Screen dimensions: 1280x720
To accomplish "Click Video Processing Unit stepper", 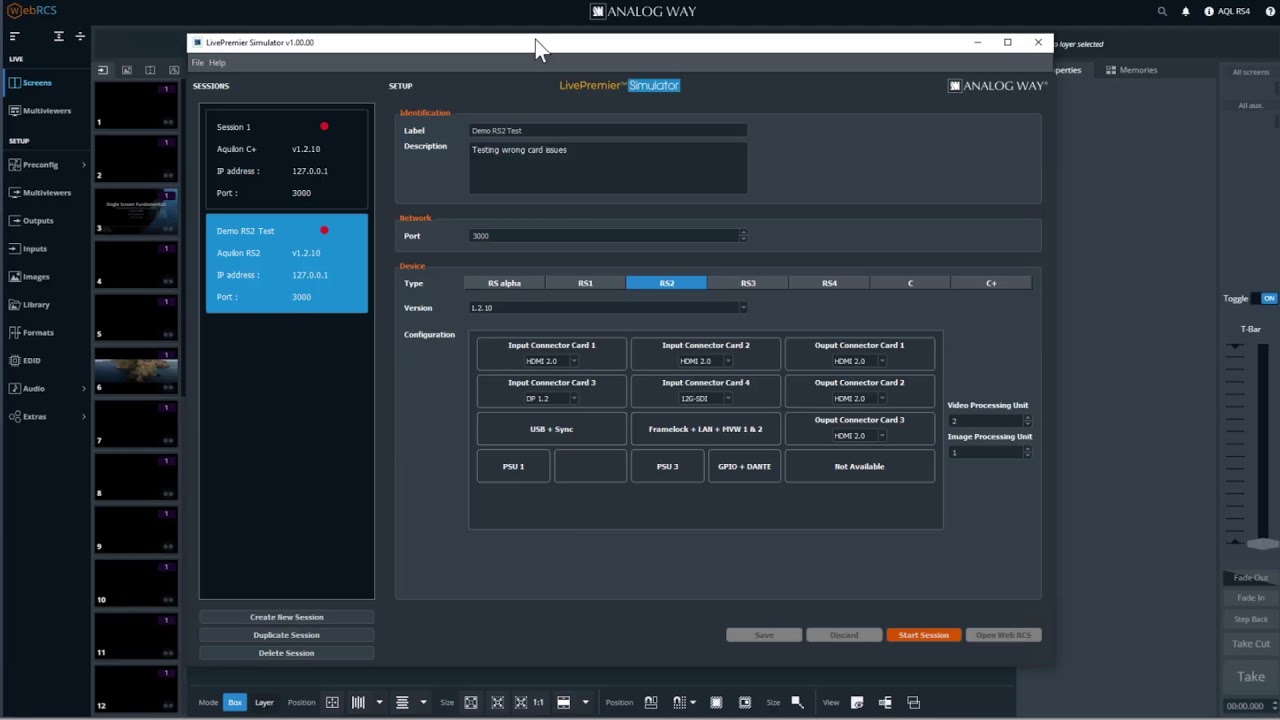I will coord(1027,421).
